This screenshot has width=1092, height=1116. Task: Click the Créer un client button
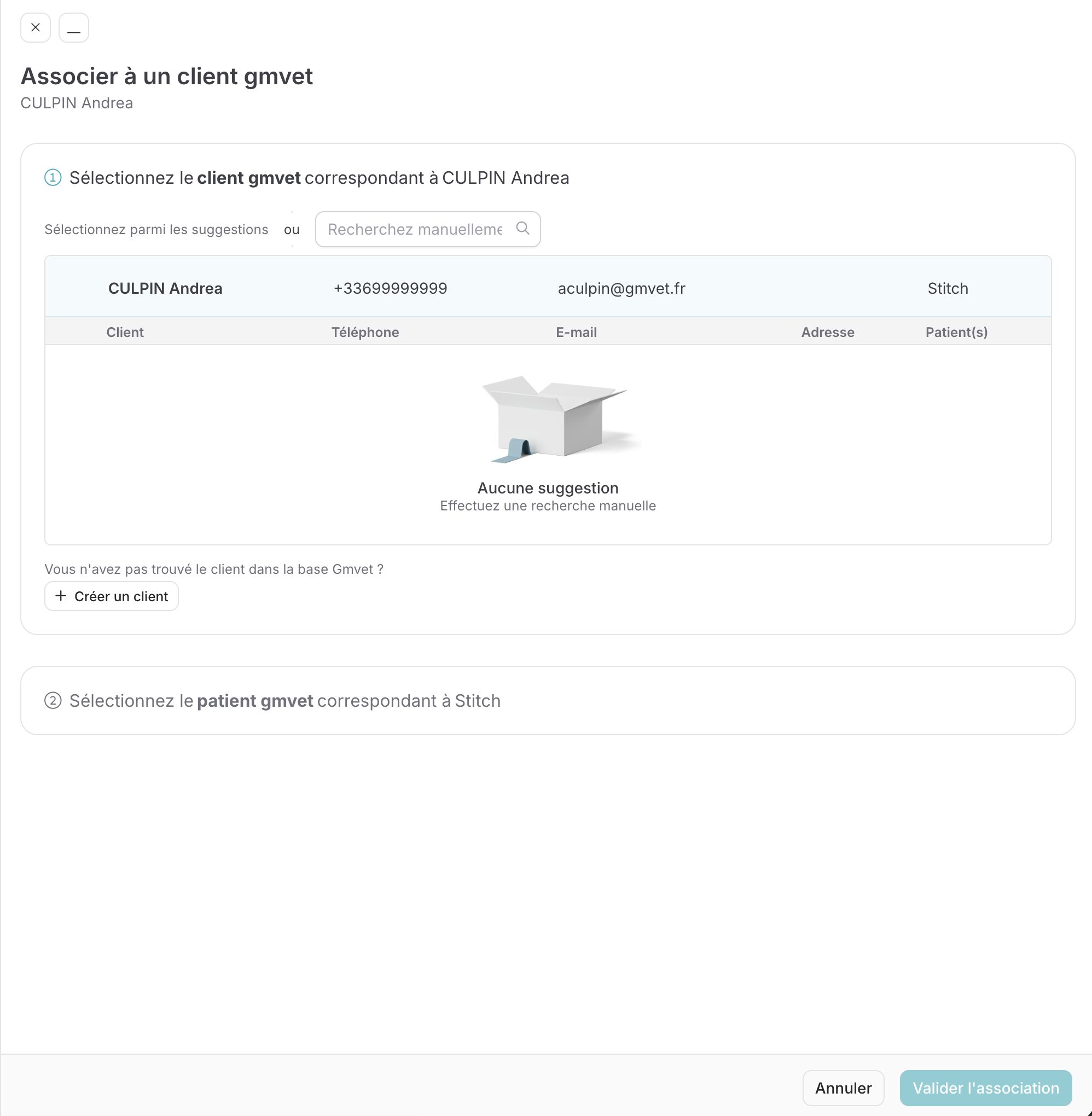click(112, 596)
